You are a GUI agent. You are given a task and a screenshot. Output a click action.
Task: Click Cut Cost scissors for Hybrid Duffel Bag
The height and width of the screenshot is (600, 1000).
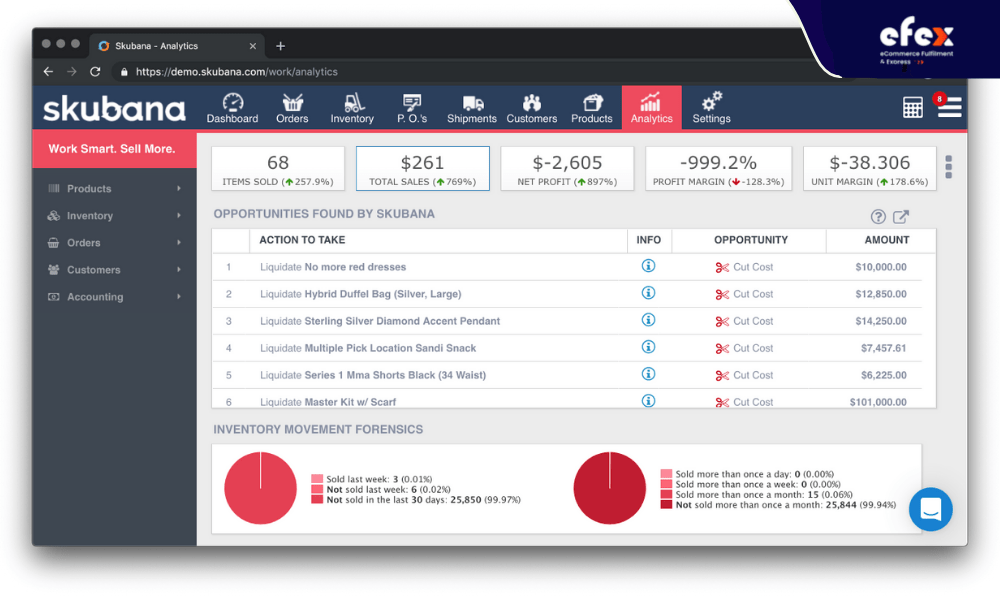tap(722, 295)
